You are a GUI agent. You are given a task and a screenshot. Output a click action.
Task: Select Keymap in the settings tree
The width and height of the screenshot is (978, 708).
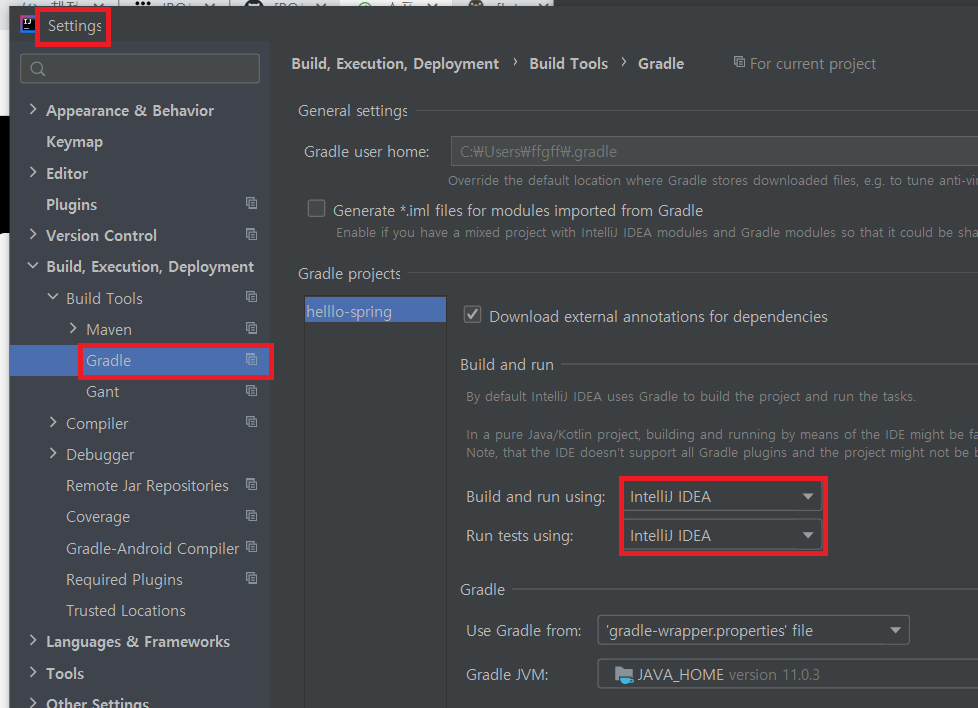74,142
